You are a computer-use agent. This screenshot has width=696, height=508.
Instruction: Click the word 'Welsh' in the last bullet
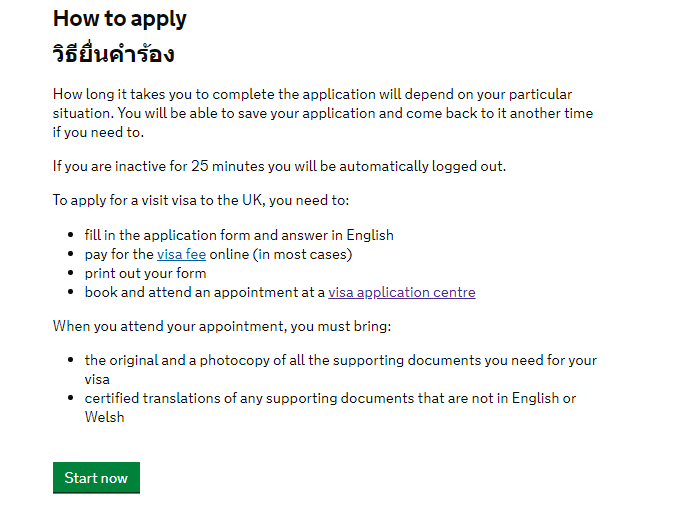[x=104, y=417]
